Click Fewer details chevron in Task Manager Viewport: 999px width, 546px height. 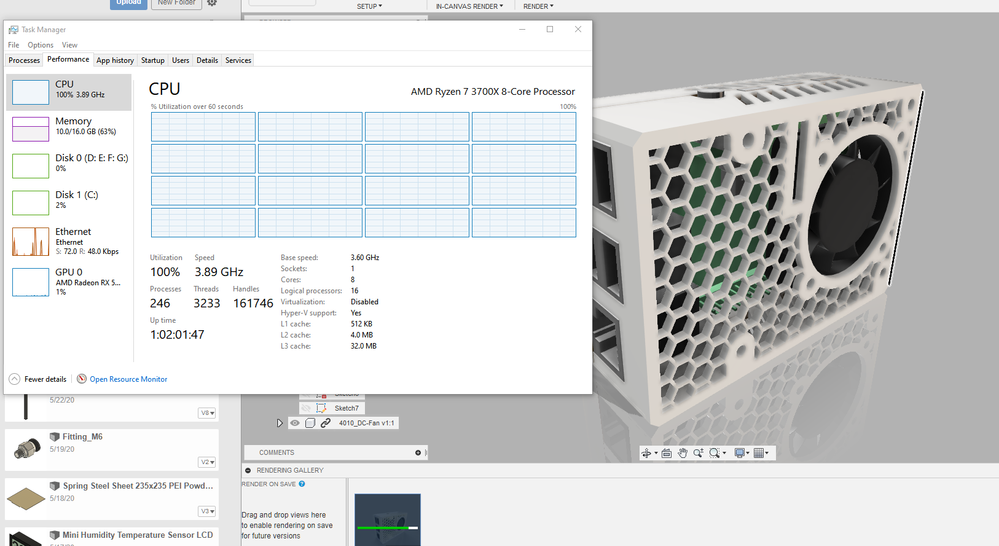[15, 379]
